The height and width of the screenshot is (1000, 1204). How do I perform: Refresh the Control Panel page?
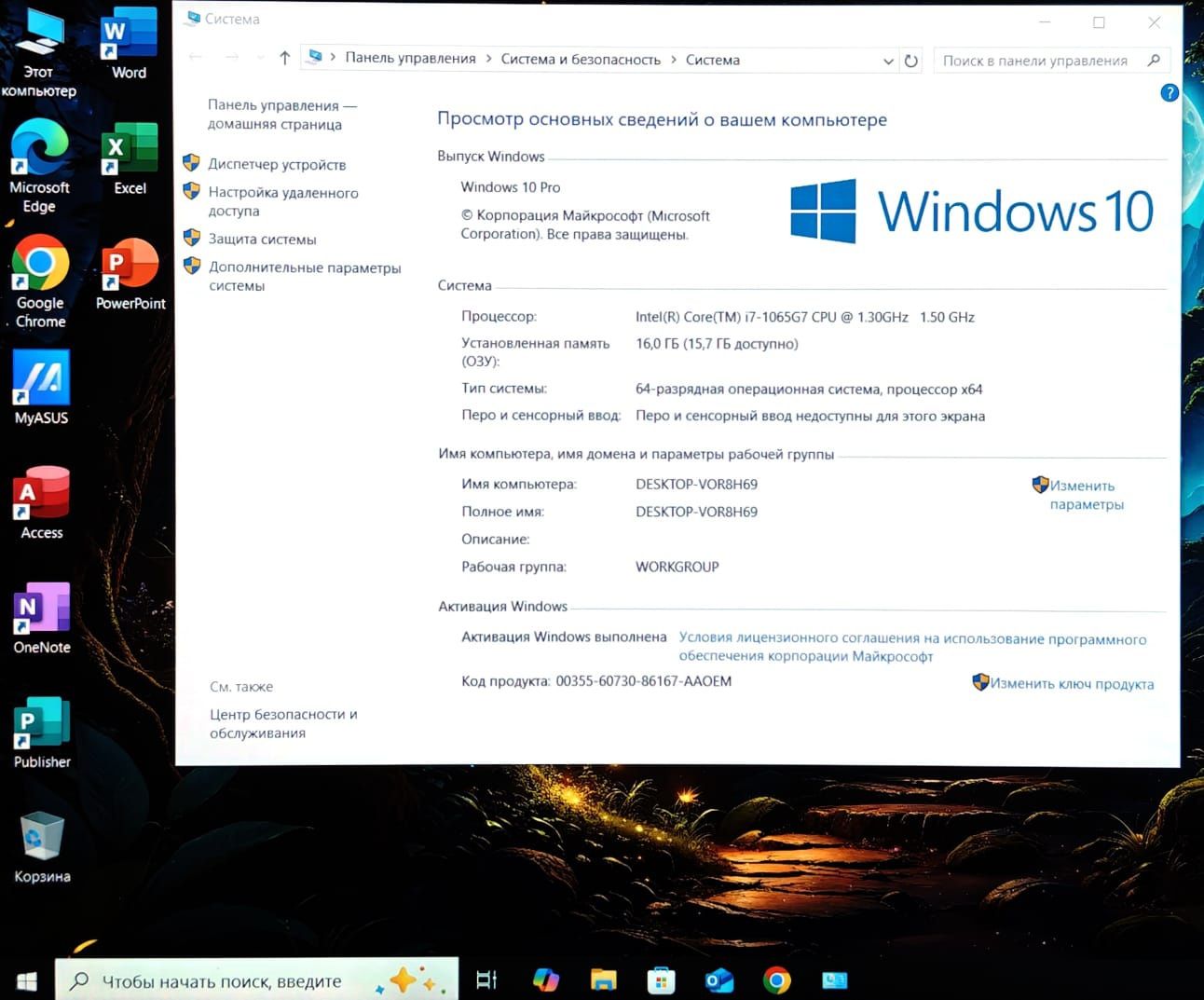[x=911, y=61]
